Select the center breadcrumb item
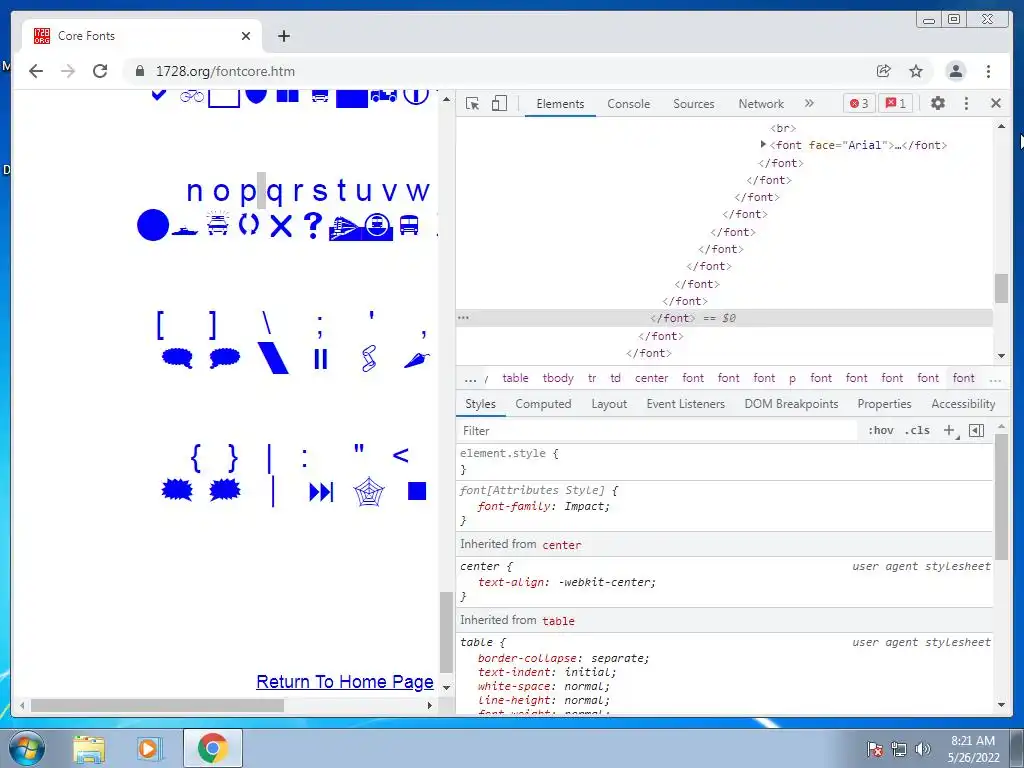 point(651,378)
